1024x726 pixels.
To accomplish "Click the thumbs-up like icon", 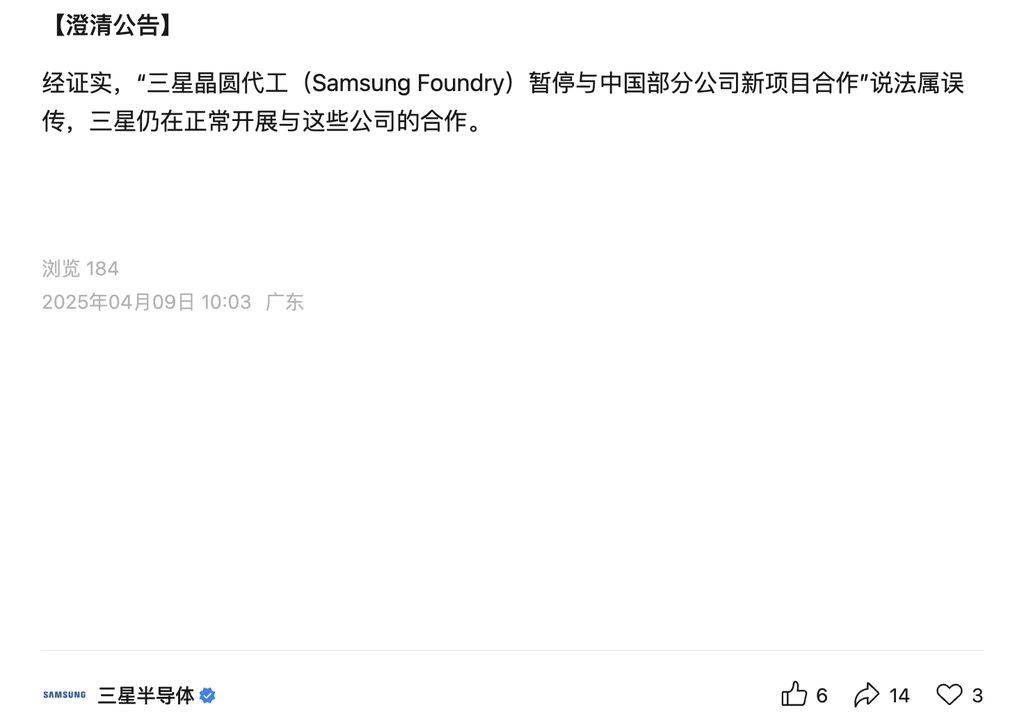I will coord(793,694).
